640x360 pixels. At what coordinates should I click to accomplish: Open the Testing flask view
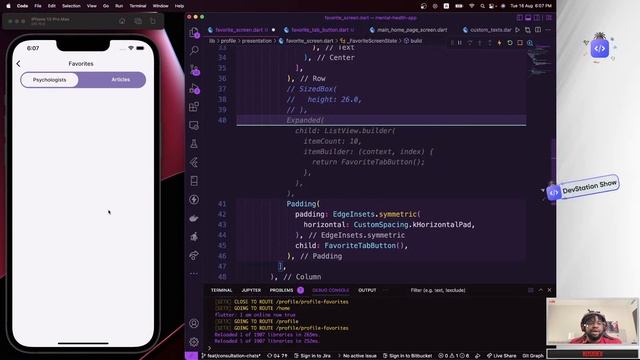(x=194, y=144)
